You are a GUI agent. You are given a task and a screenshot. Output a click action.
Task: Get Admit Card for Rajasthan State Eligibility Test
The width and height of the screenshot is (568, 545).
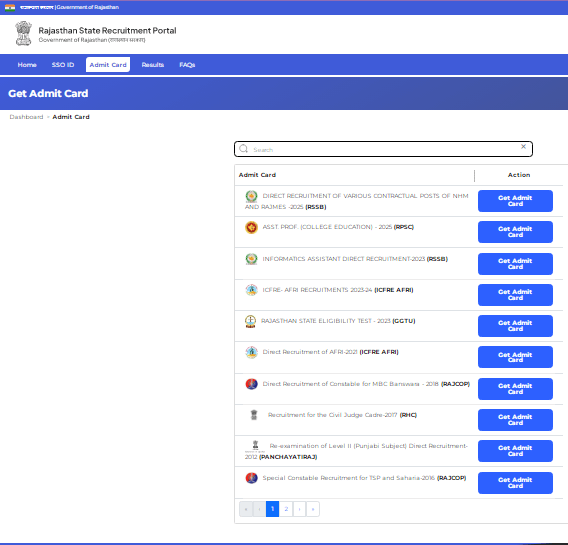tap(515, 326)
